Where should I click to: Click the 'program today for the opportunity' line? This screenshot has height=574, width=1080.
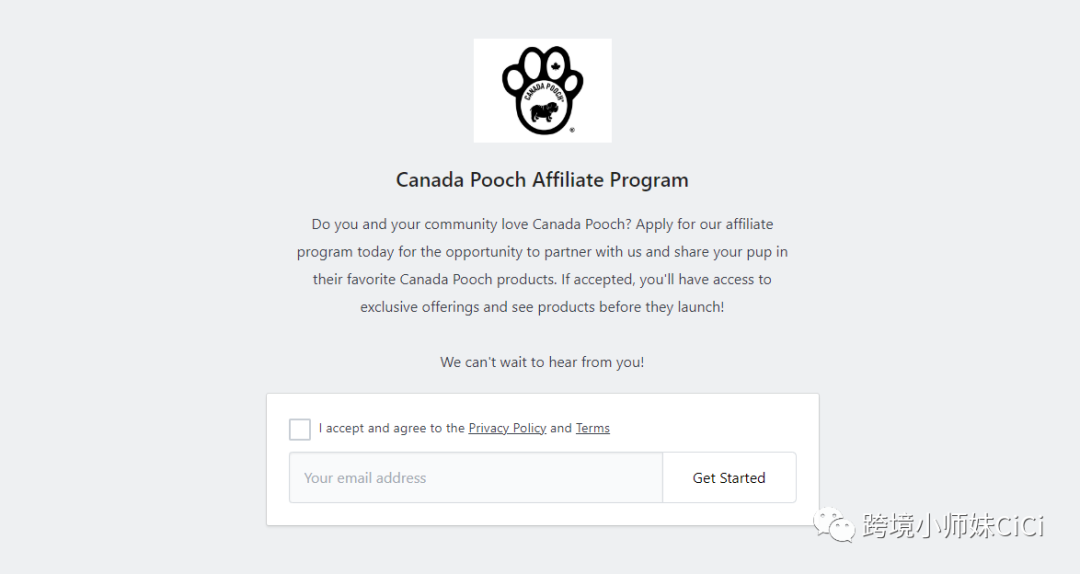coord(542,252)
